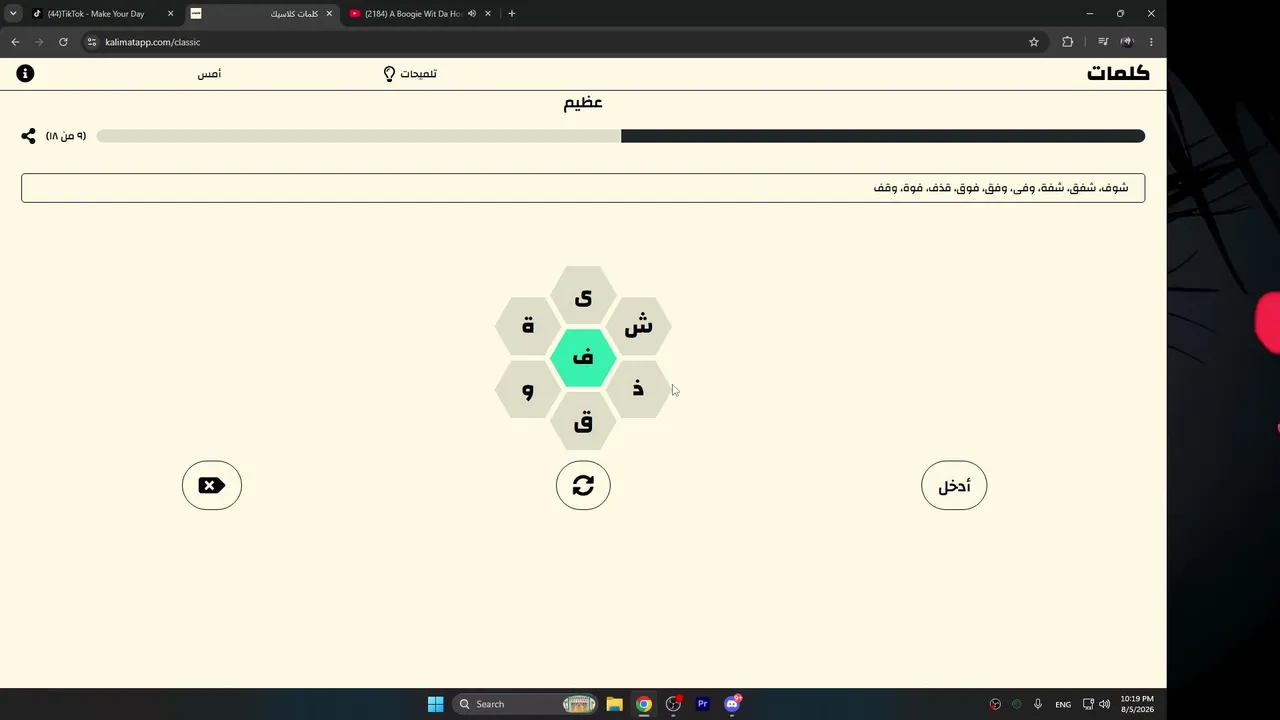Open the OBS Studio taskbar icon
The image size is (1280, 720).
pyautogui.click(x=673, y=704)
